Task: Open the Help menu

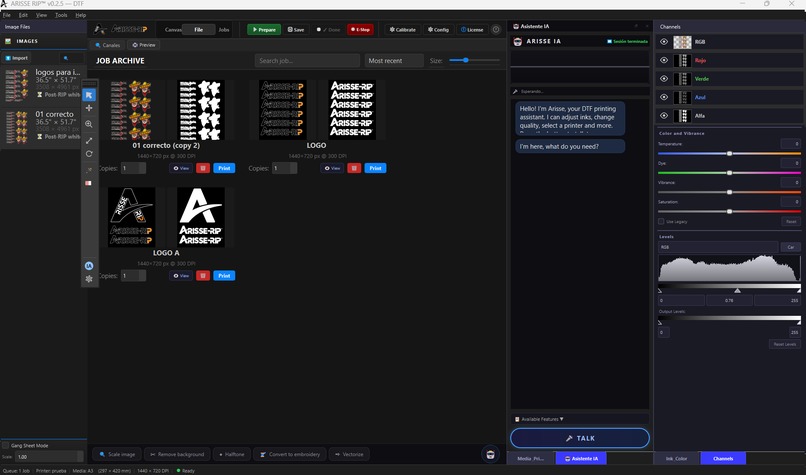Action: pos(81,15)
